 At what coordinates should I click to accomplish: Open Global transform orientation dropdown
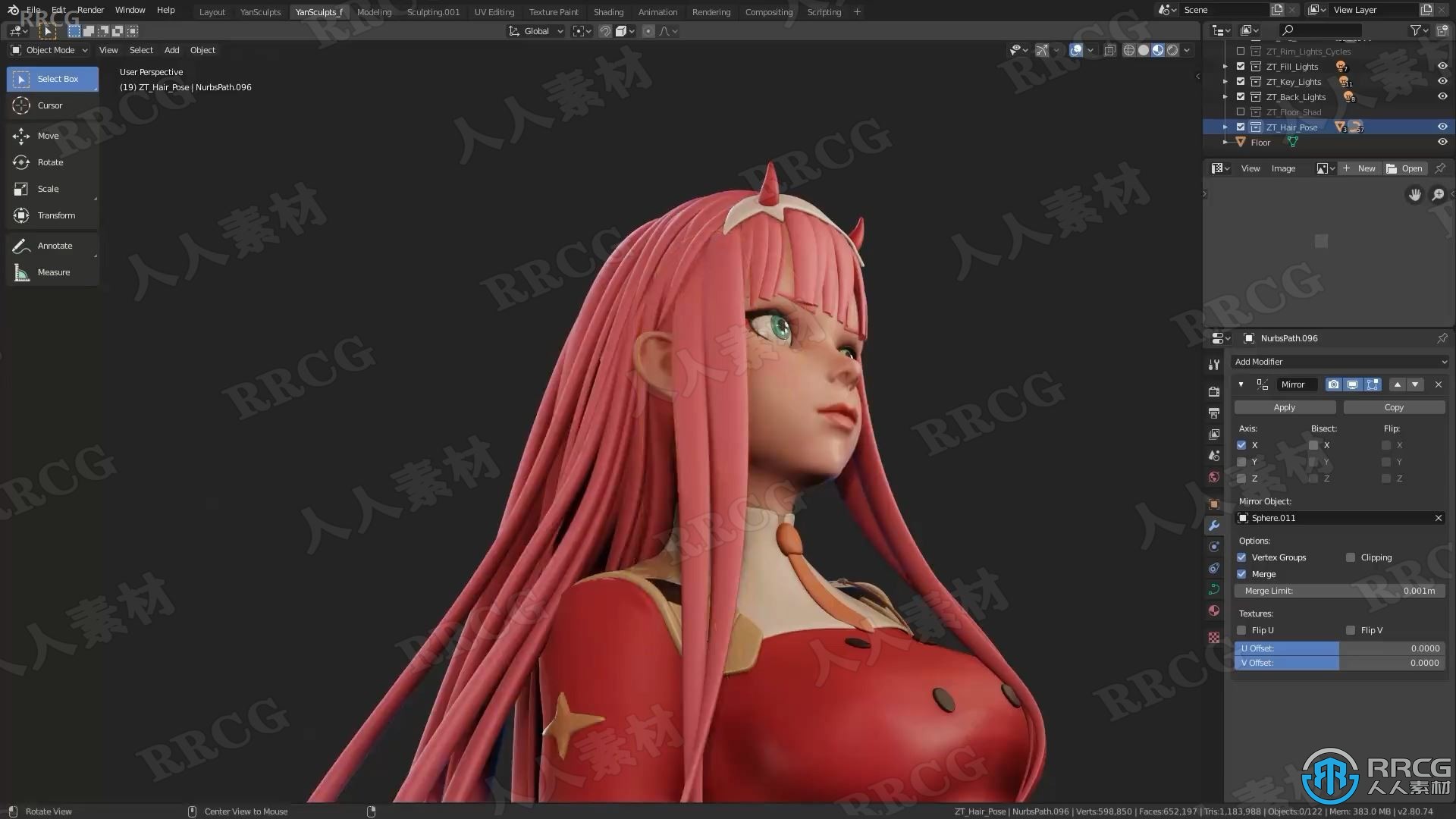(x=535, y=31)
